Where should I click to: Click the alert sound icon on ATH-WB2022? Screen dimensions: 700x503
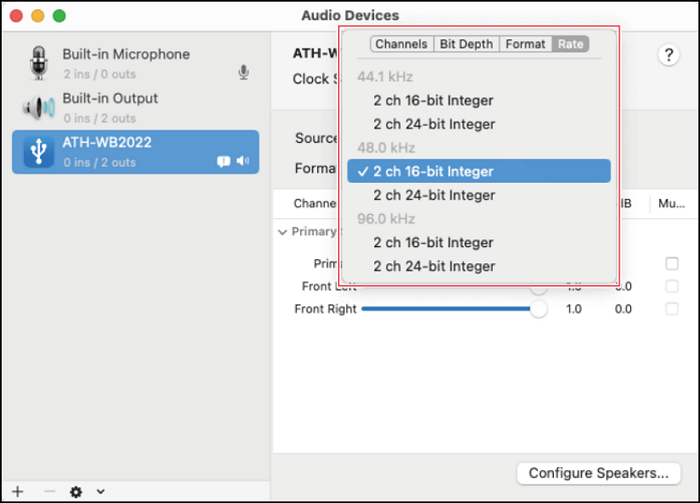coord(224,161)
